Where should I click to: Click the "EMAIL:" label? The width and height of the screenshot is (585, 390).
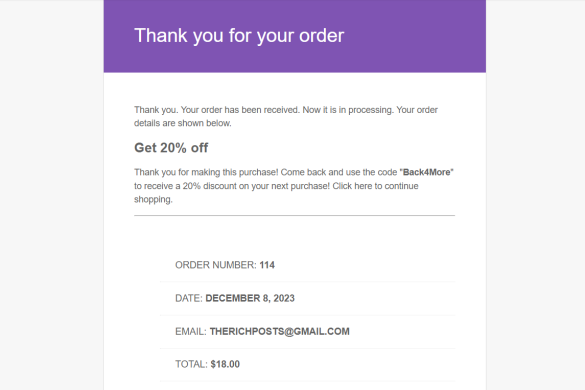(x=191, y=331)
